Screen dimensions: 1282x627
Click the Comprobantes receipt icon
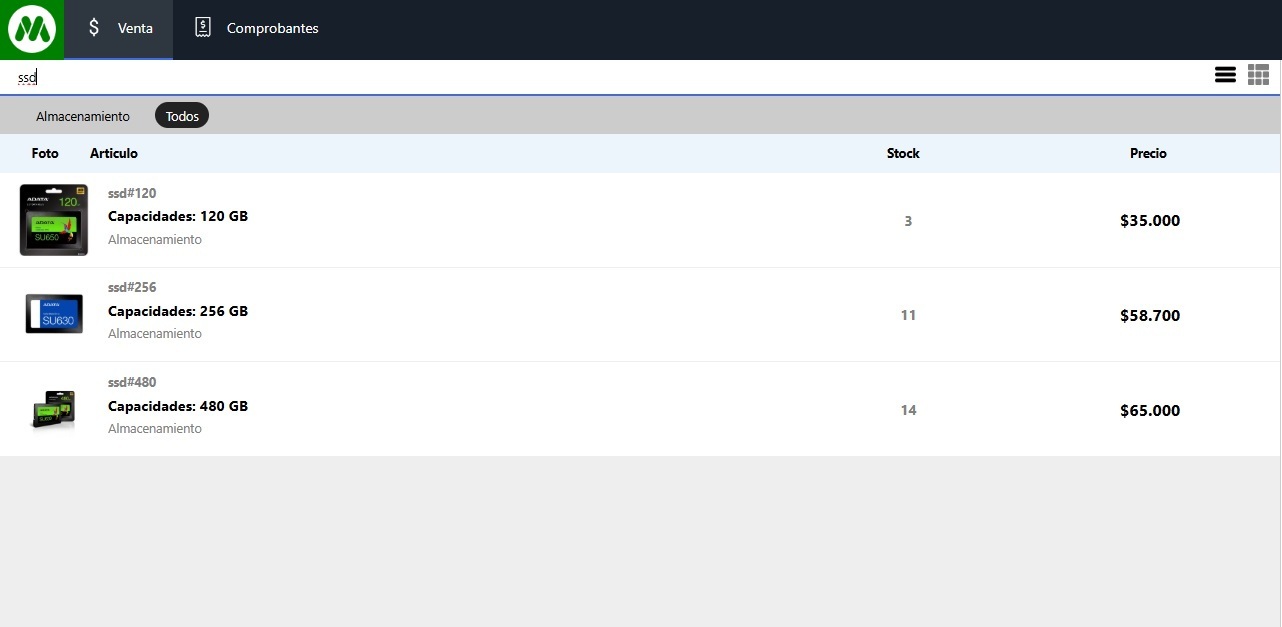pos(203,28)
